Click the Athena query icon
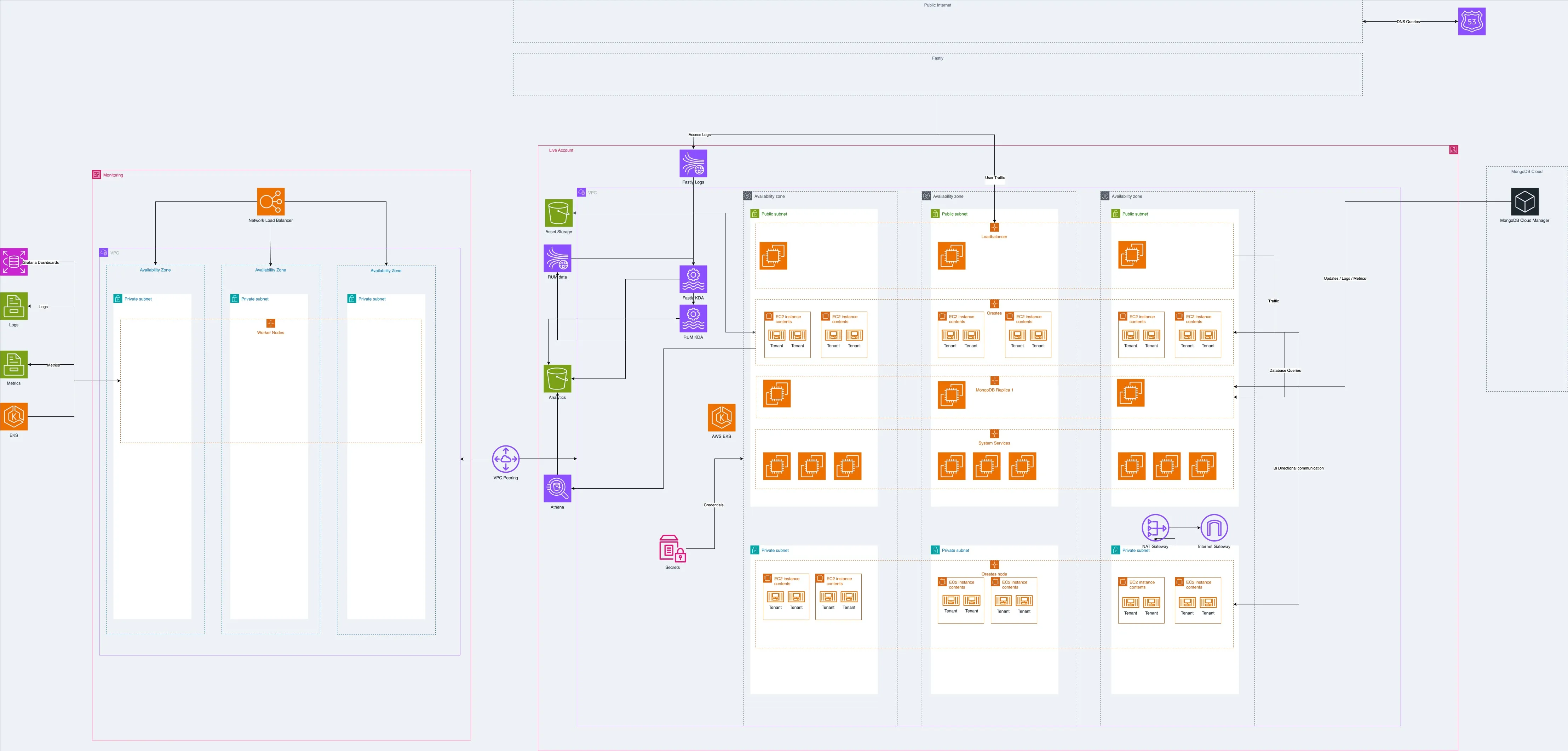1568x751 pixels. (x=558, y=489)
